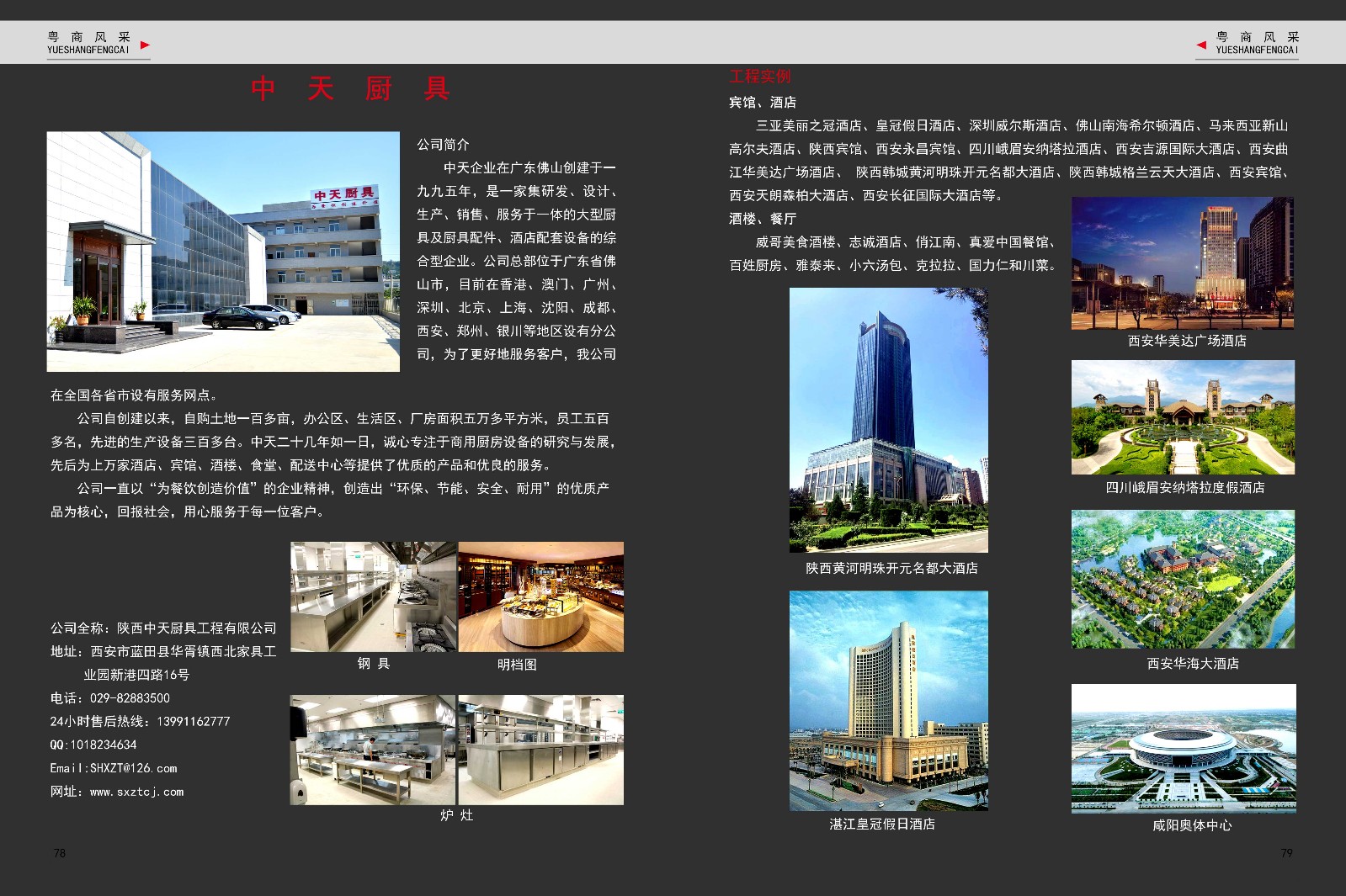Open the 咸阳奥体中心 stadium photo
The width and height of the screenshot is (1346, 896).
click(1184, 749)
